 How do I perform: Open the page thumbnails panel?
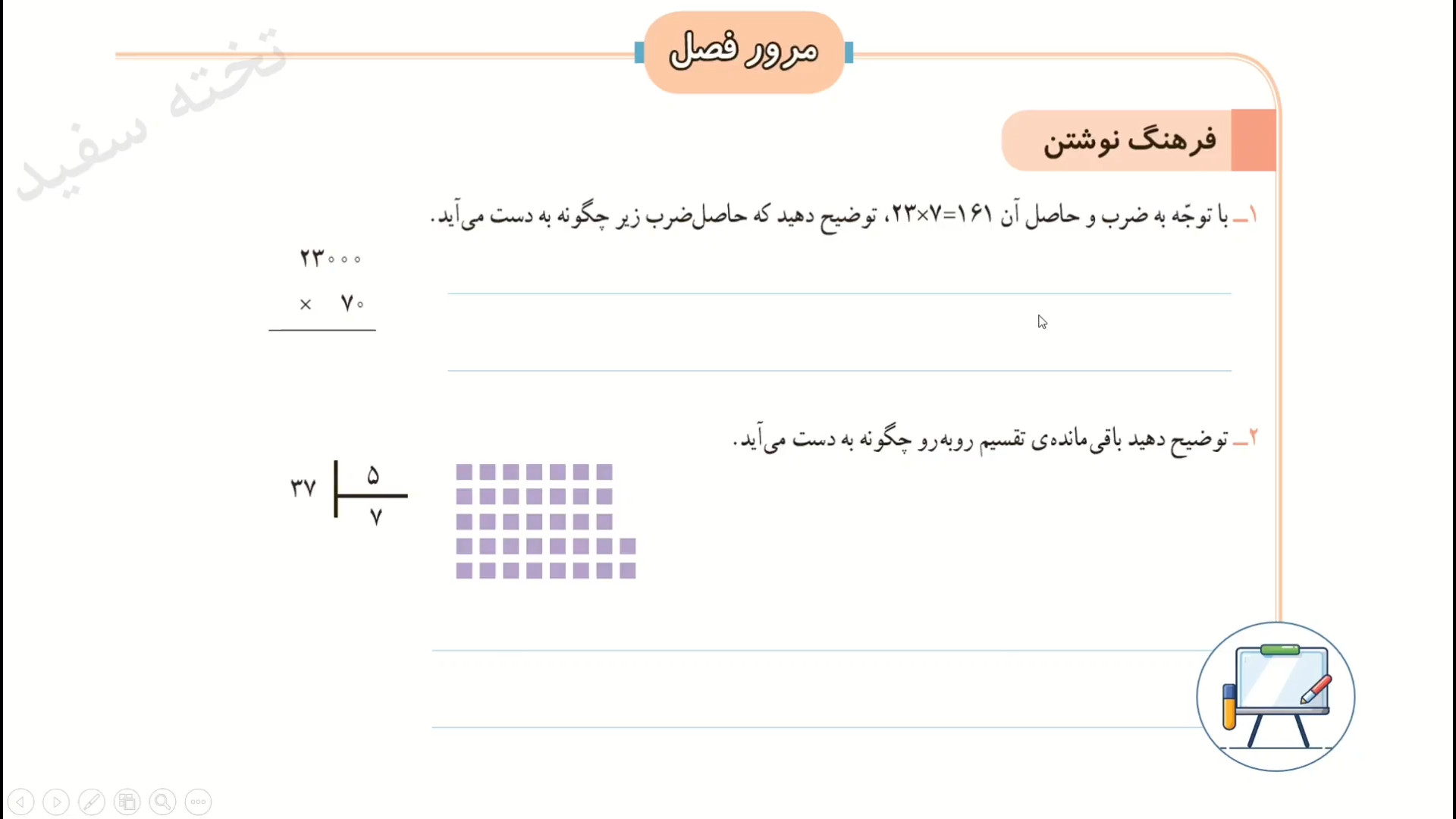127,802
